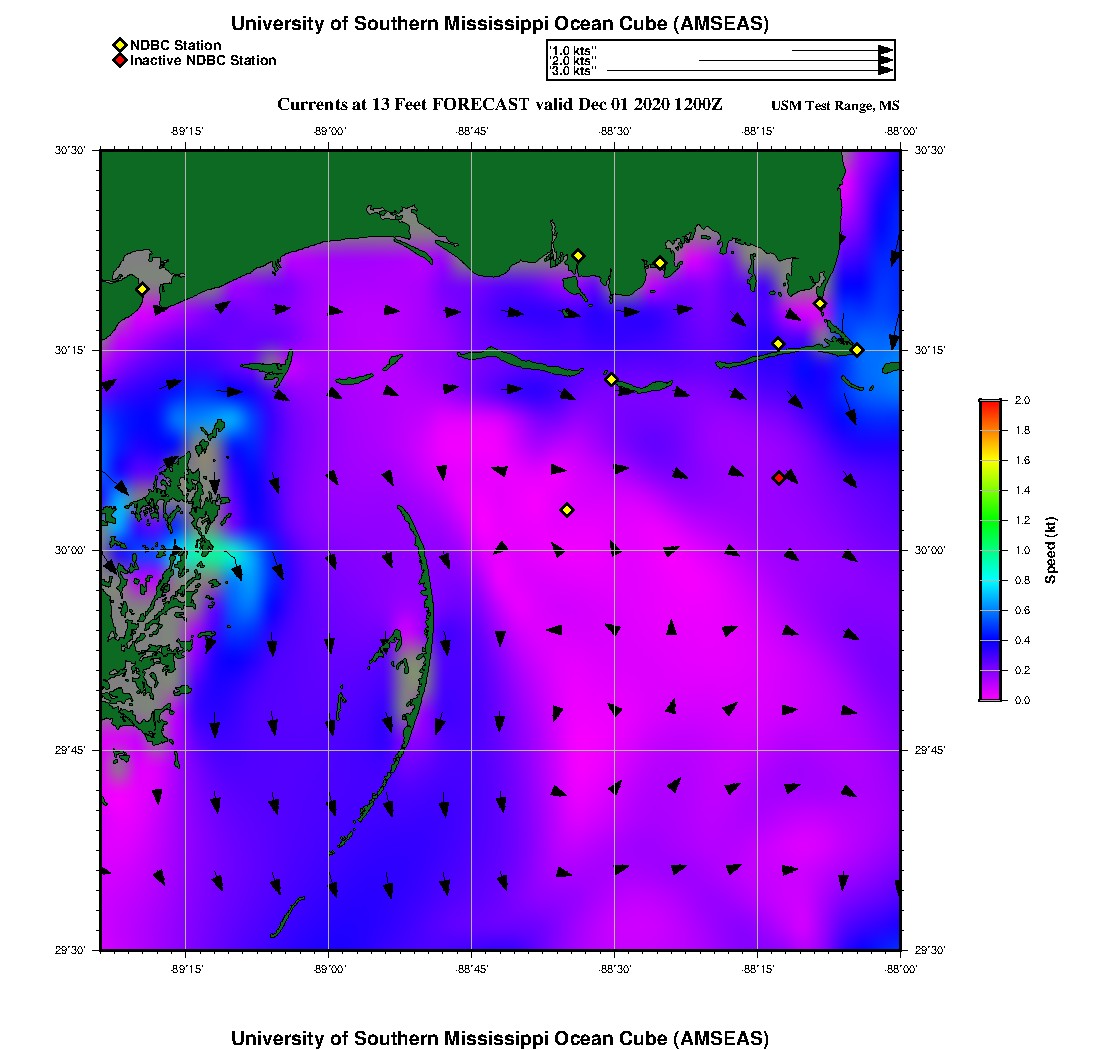Click the "Speed (kt)" color bar label
Screen dimensions: 1100x1050
[1050, 550]
